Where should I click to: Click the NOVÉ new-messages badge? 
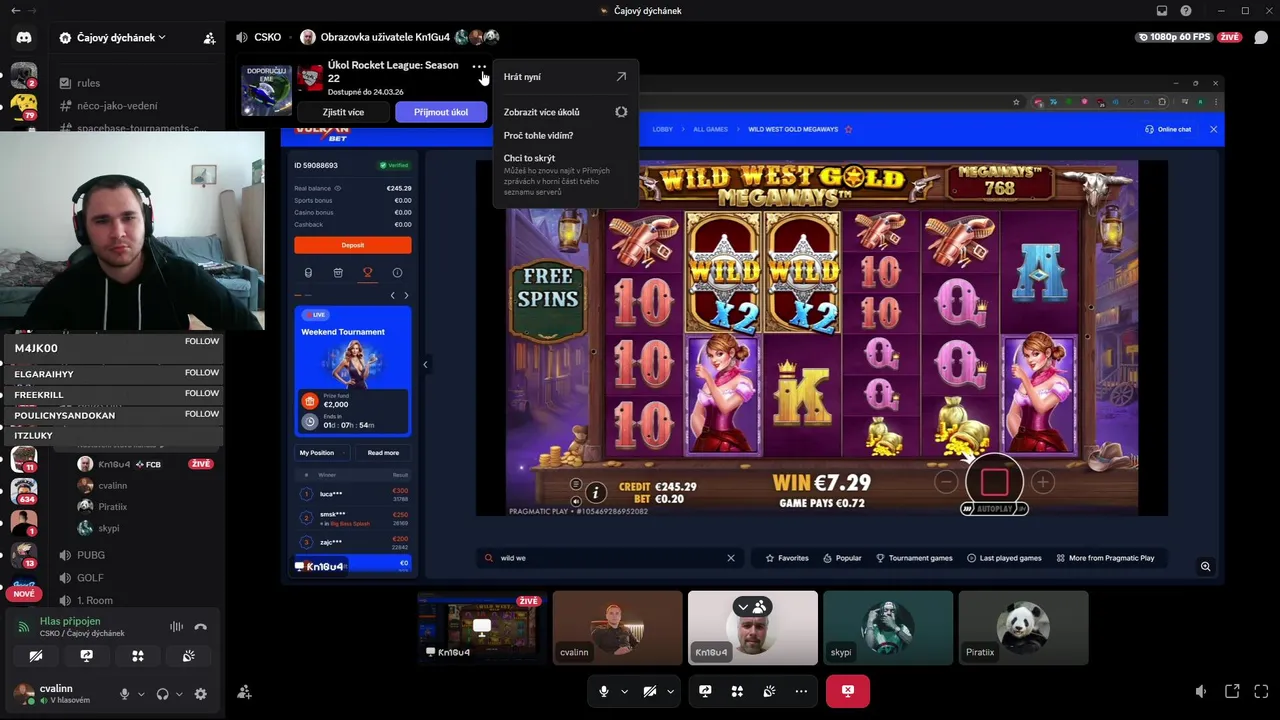[24, 594]
